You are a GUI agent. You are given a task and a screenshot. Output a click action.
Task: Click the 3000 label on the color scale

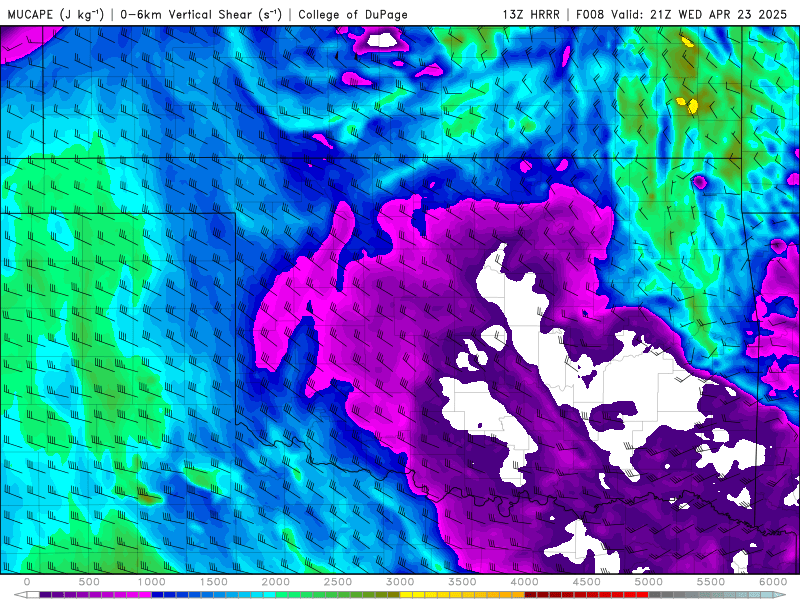[x=400, y=582]
